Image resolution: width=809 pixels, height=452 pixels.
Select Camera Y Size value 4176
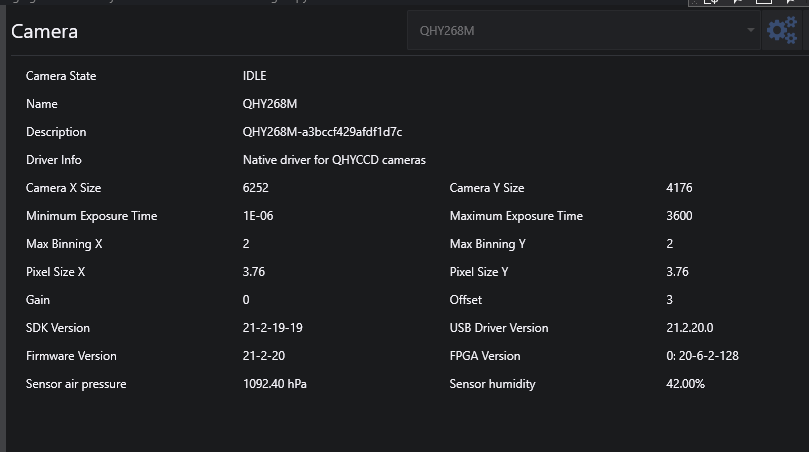tap(679, 188)
